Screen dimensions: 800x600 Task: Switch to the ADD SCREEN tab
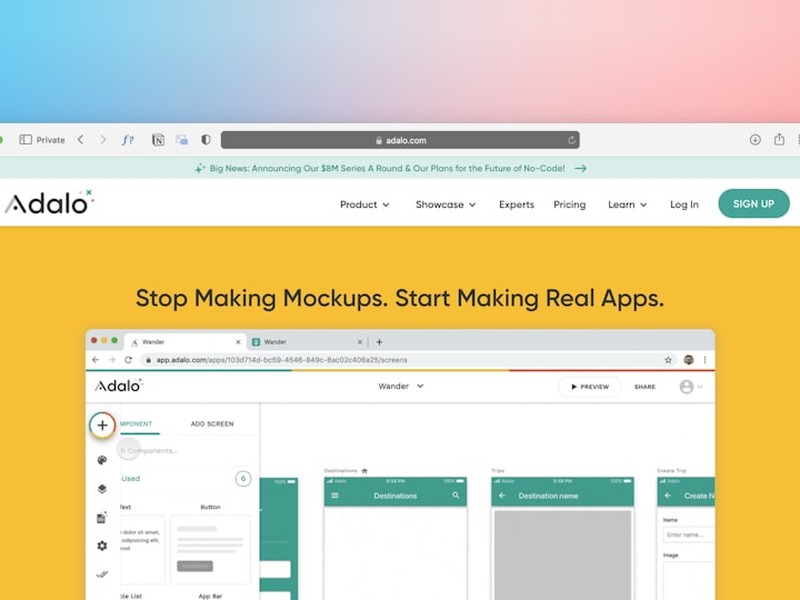click(212, 424)
